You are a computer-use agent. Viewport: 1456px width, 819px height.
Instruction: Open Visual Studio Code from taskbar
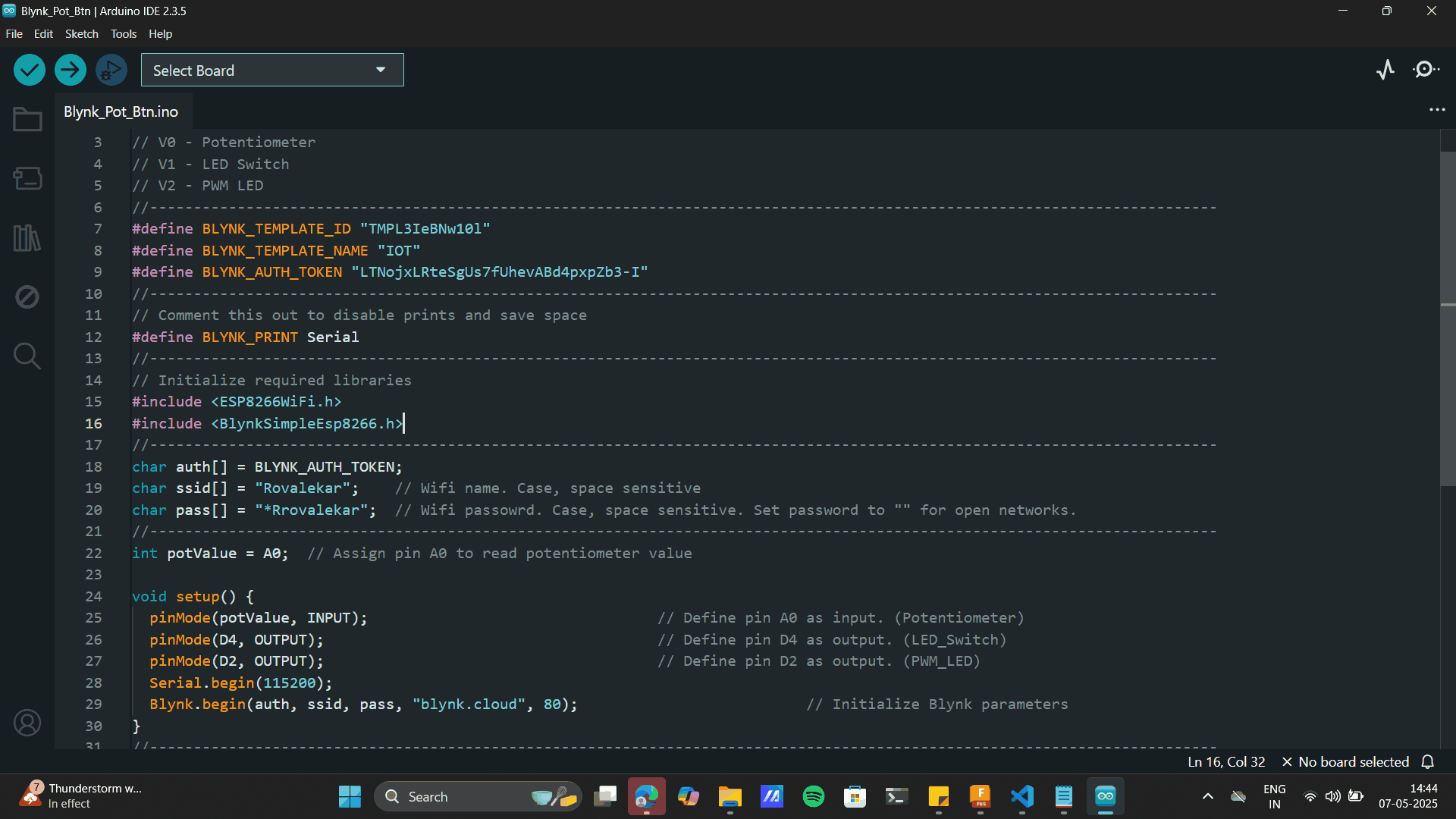click(x=1022, y=796)
